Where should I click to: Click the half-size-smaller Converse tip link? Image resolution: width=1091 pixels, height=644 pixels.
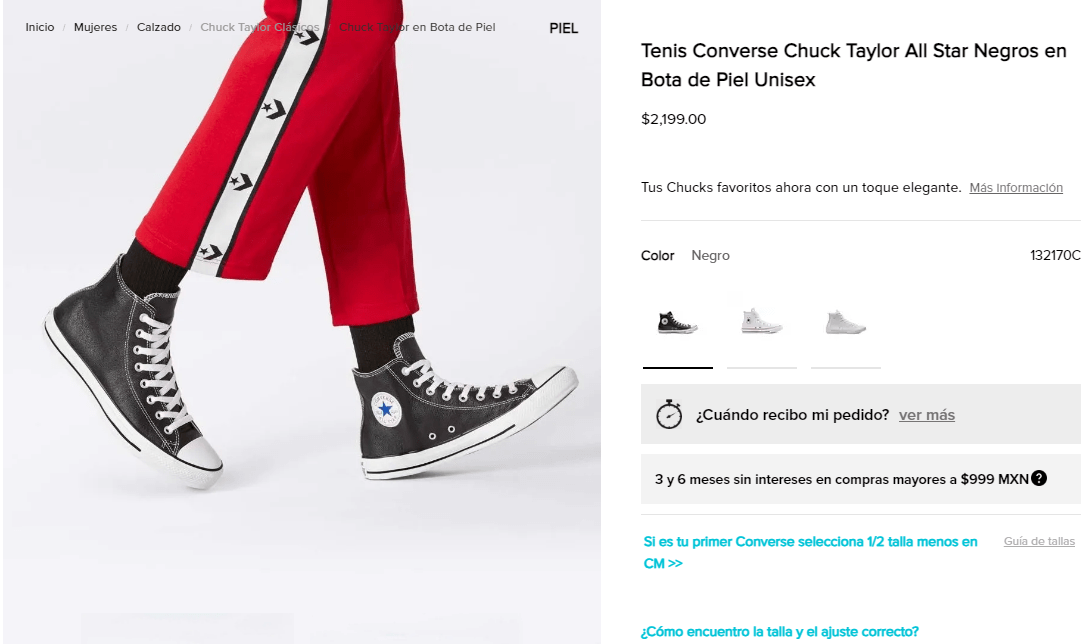[810, 552]
